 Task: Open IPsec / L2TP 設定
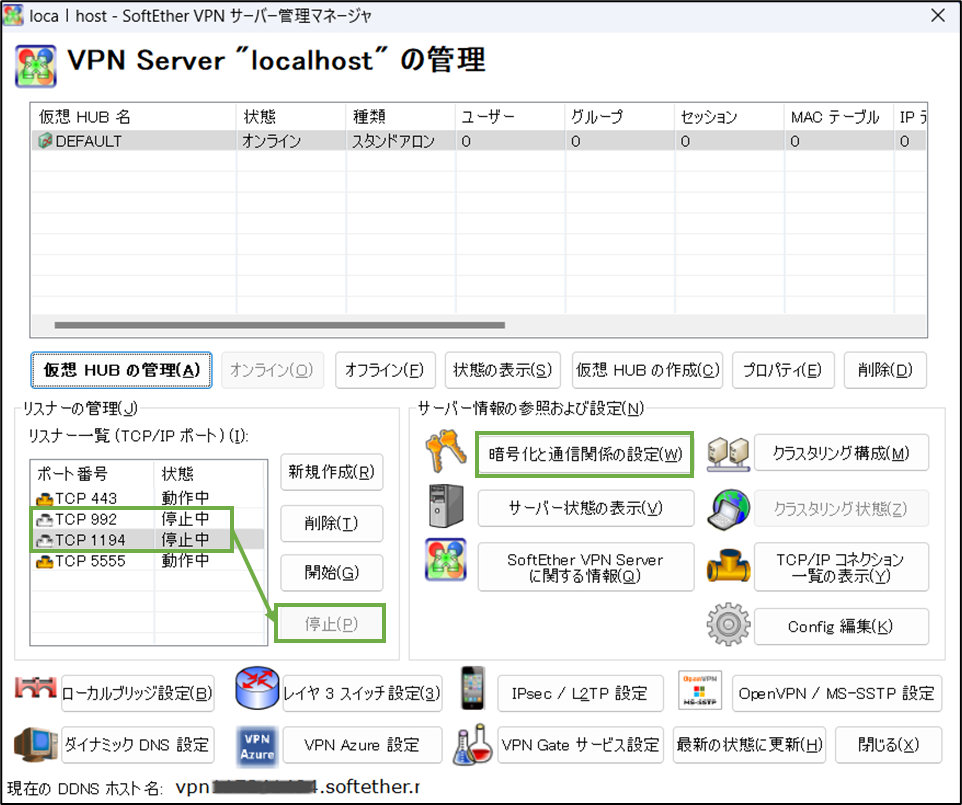pos(580,693)
